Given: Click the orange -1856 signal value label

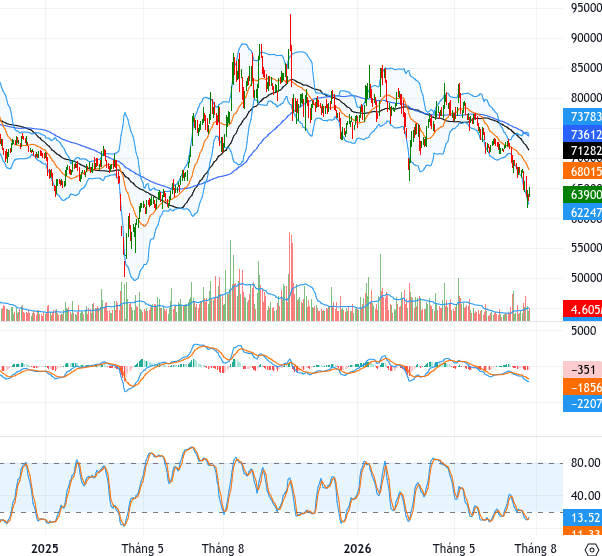Looking at the screenshot, I should click(582, 387).
